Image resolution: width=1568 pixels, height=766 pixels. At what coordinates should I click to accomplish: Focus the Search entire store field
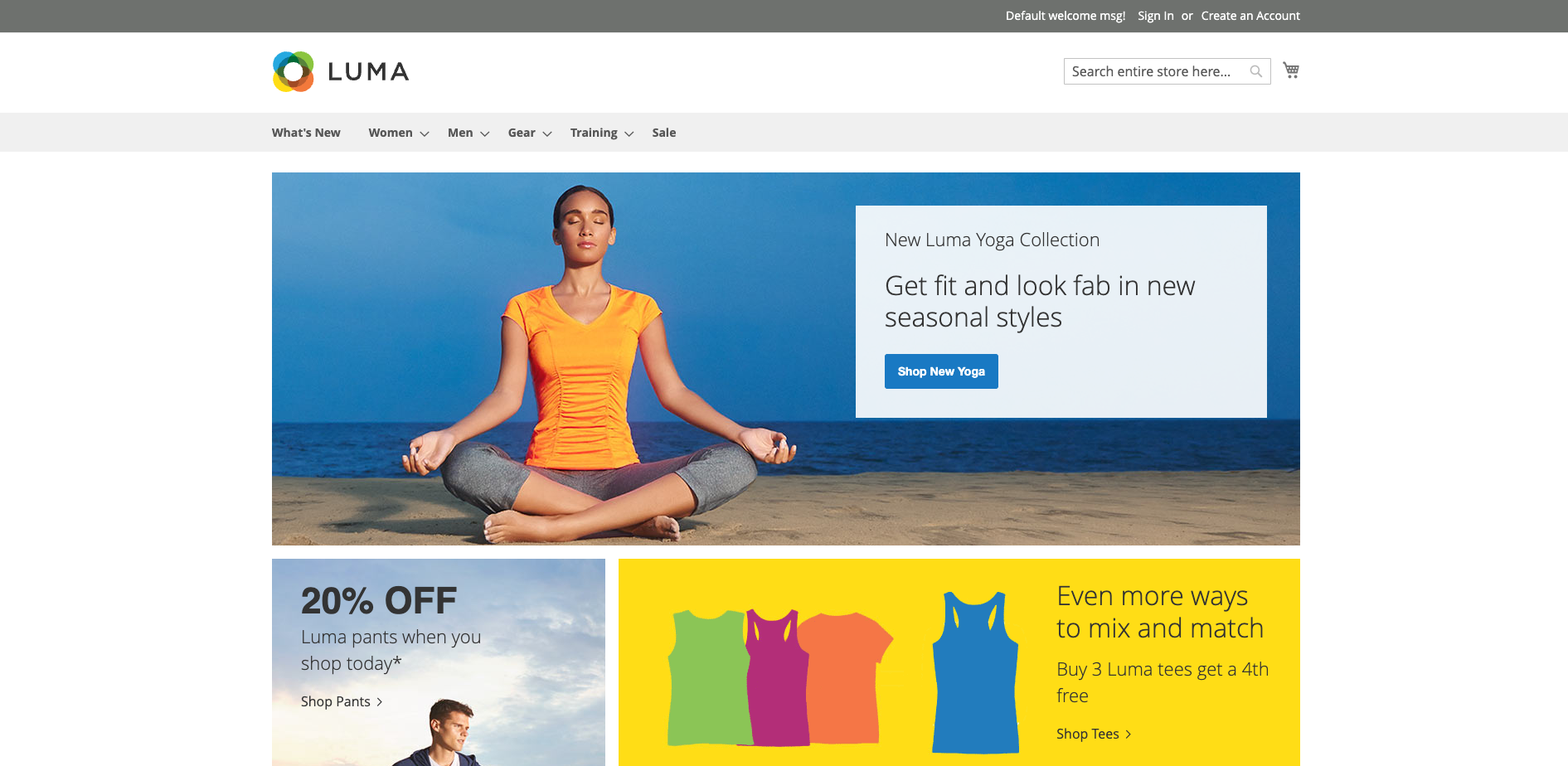[x=1158, y=71]
